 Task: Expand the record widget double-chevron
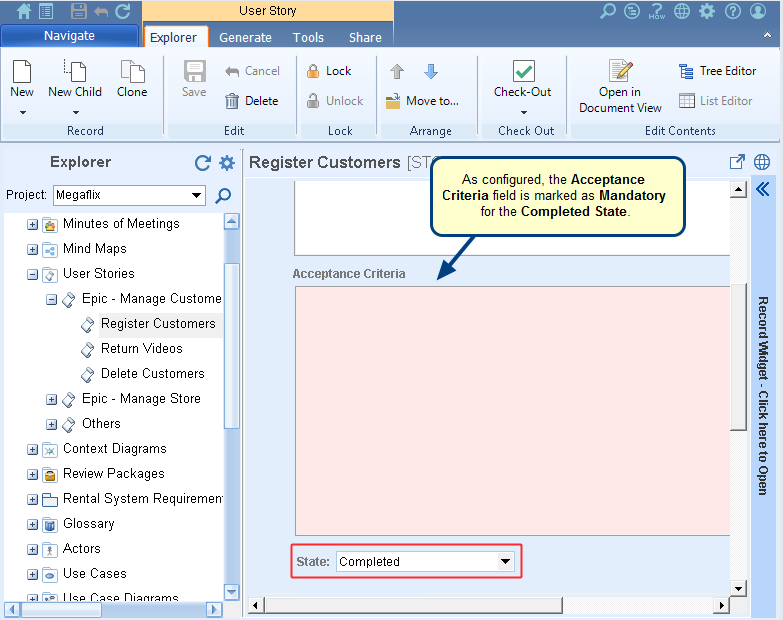[x=763, y=189]
